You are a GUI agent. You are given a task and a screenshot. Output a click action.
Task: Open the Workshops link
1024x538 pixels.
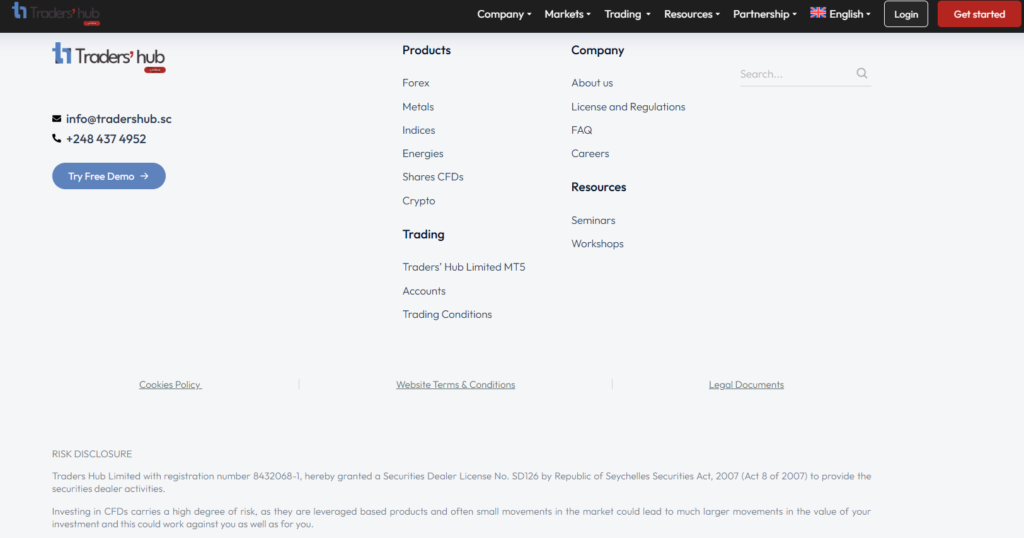598,244
